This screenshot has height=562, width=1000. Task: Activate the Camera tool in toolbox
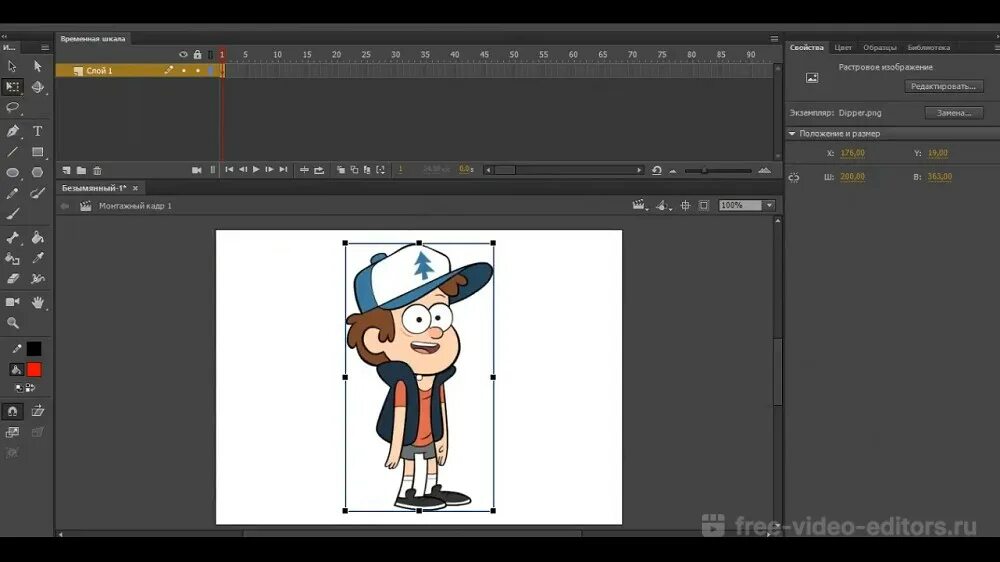tap(12, 302)
